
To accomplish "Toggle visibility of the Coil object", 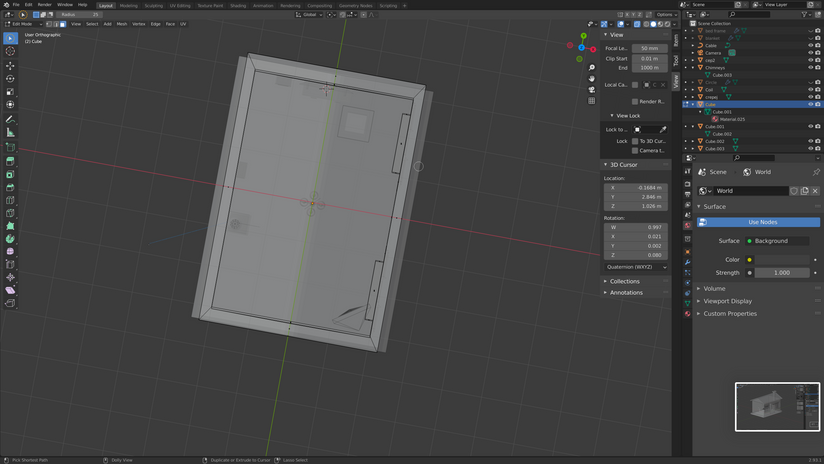I will [810, 90].
